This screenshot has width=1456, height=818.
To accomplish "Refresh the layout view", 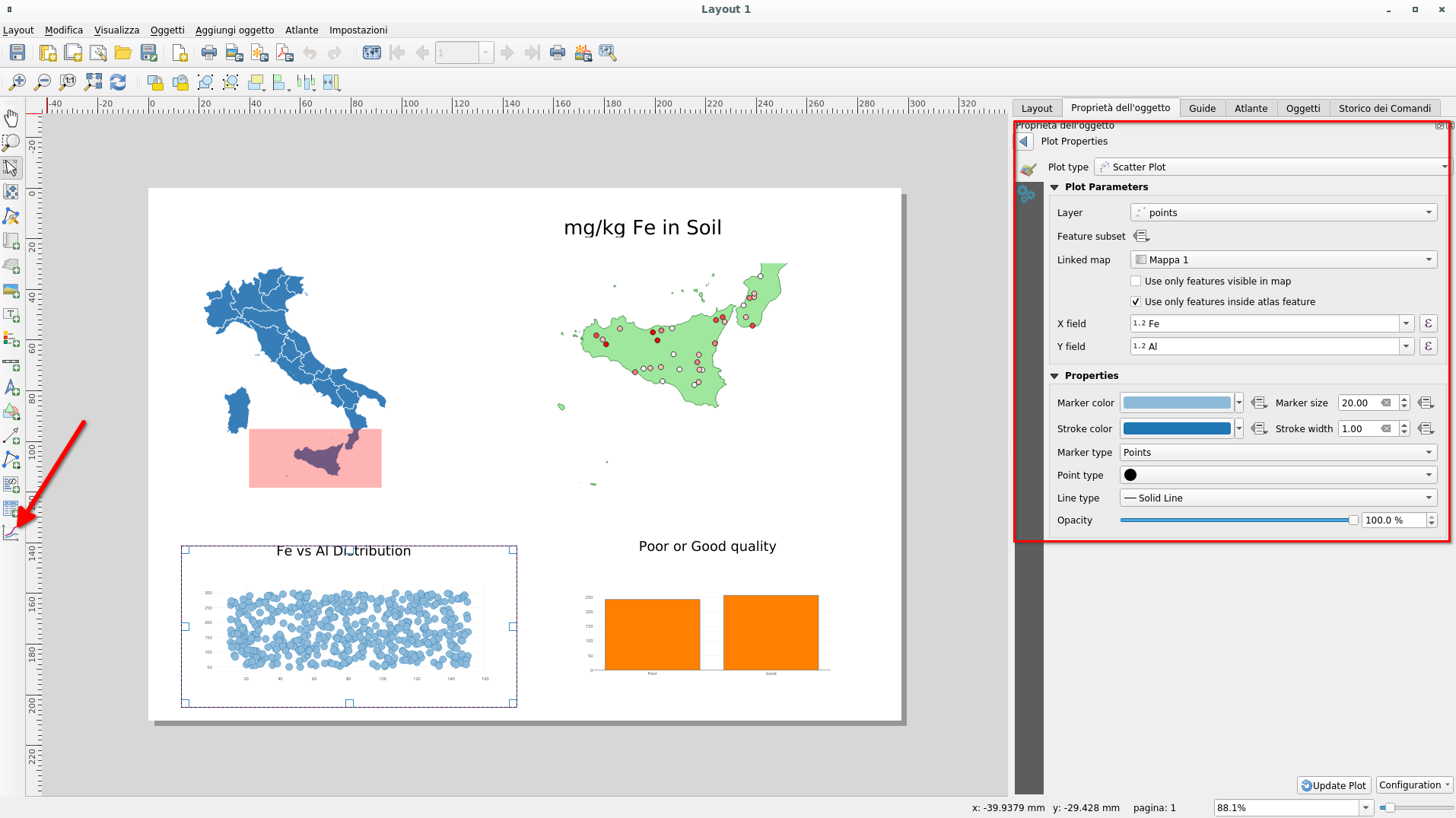I will coord(118,82).
